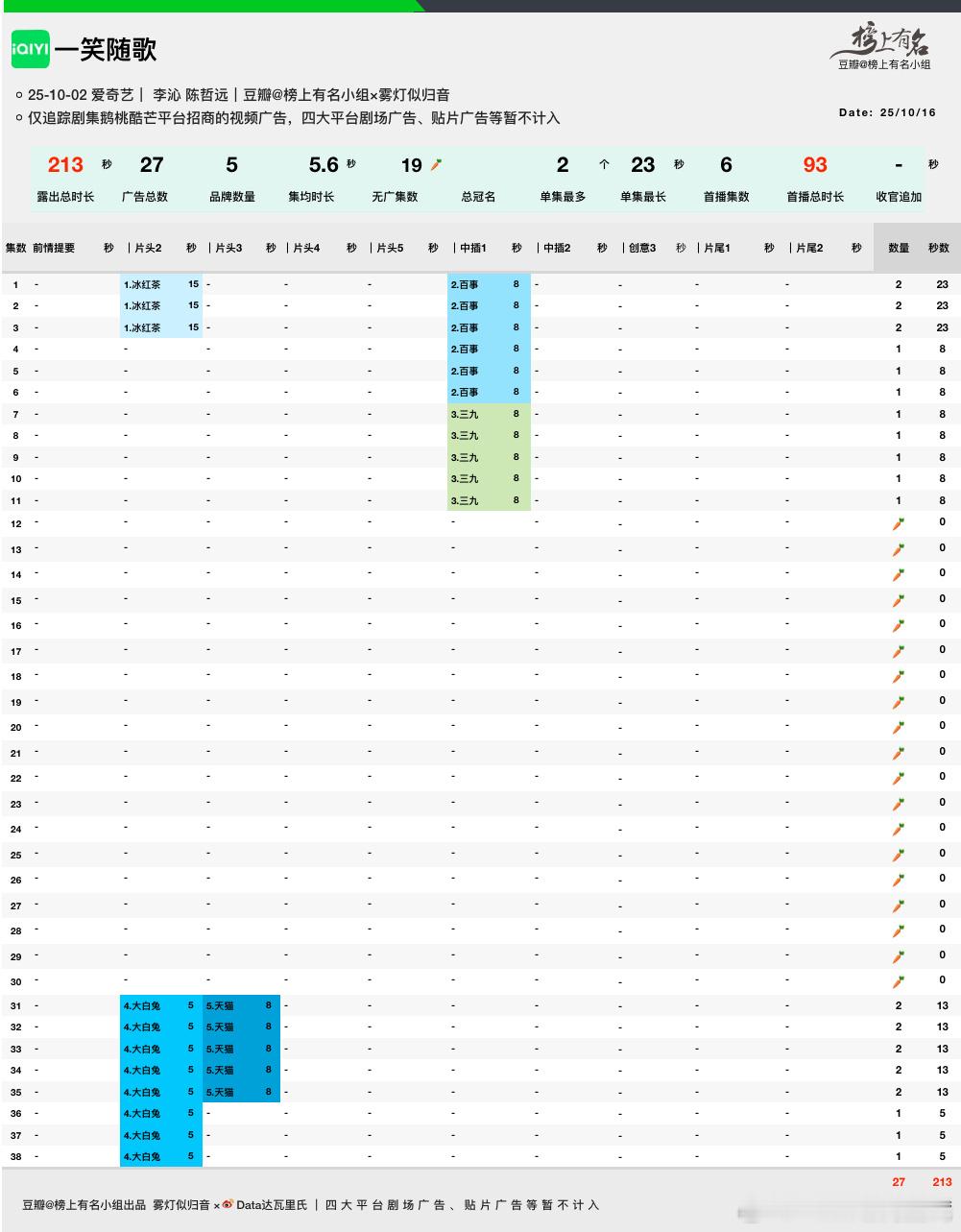Click the Date: 25/10/16 text

click(887, 112)
